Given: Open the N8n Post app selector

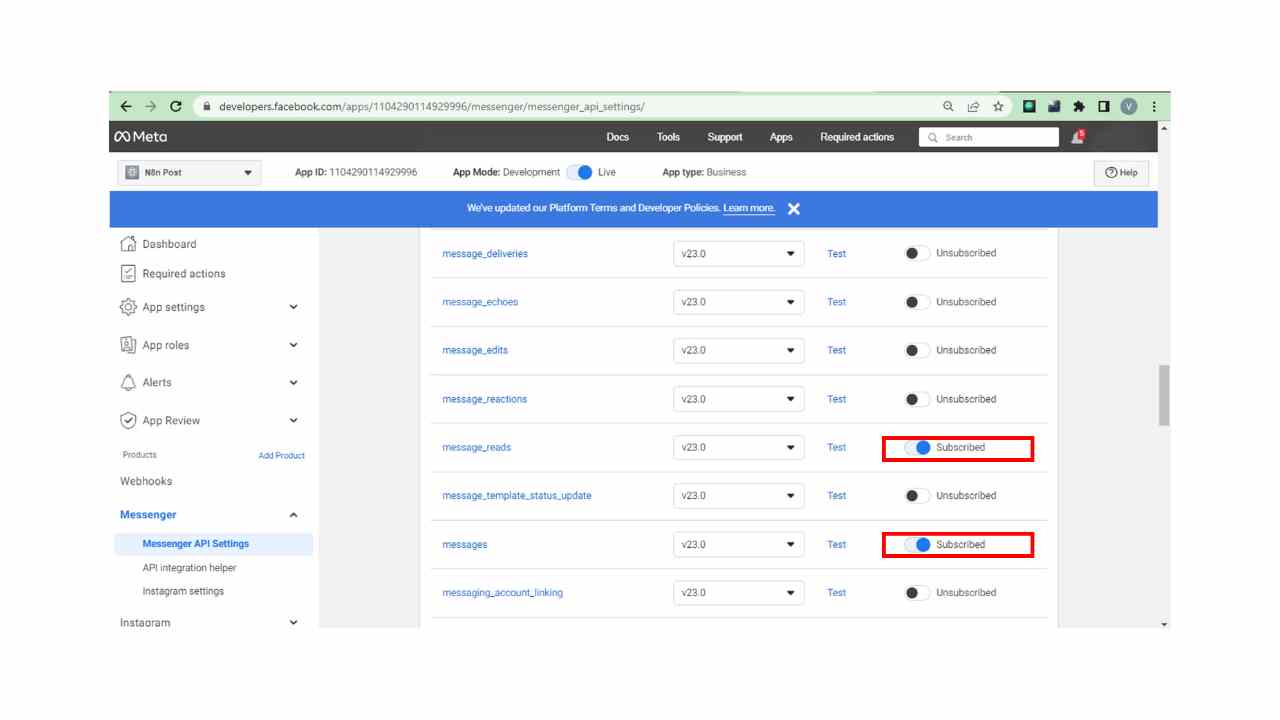Looking at the screenshot, I should pos(189,173).
